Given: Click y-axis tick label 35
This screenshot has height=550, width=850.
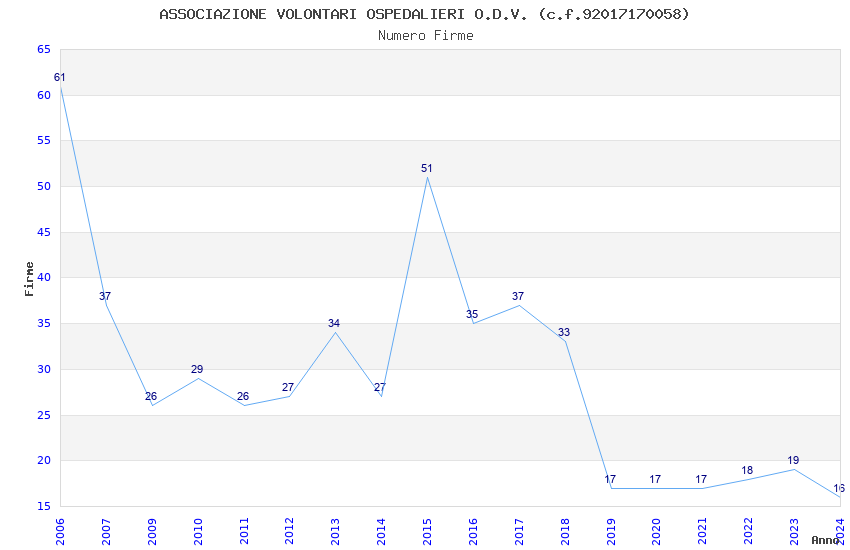Looking at the screenshot, I should click(44, 323).
